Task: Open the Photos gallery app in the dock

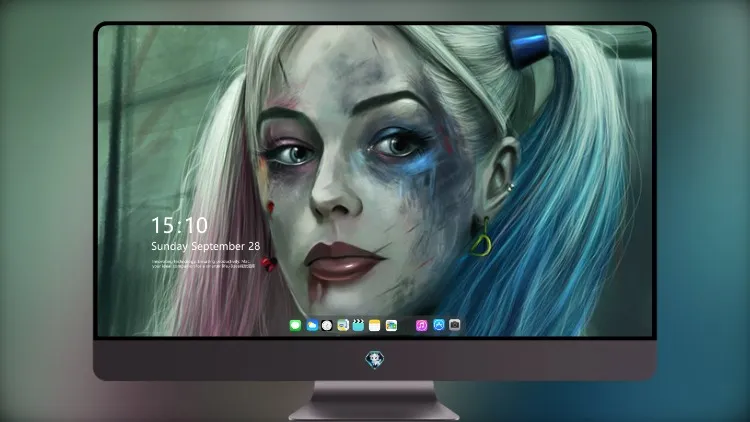Action: click(x=391, y=325)
